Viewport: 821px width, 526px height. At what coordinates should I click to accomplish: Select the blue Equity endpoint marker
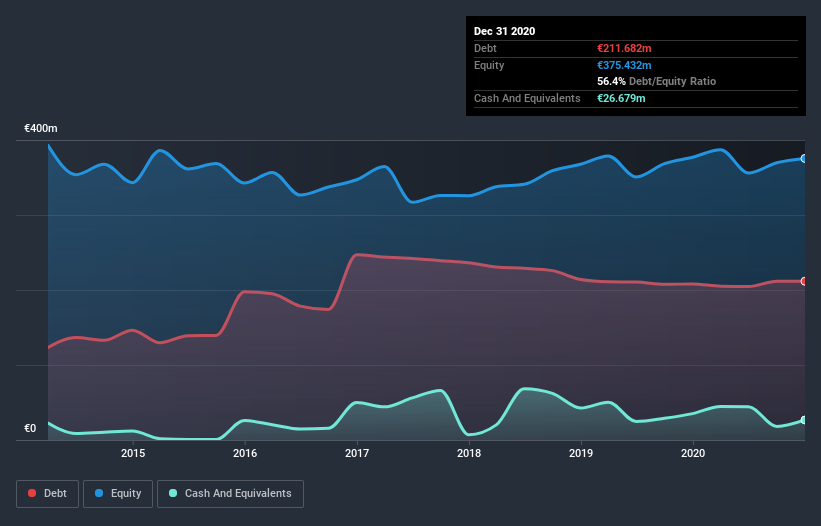[804, 159]
